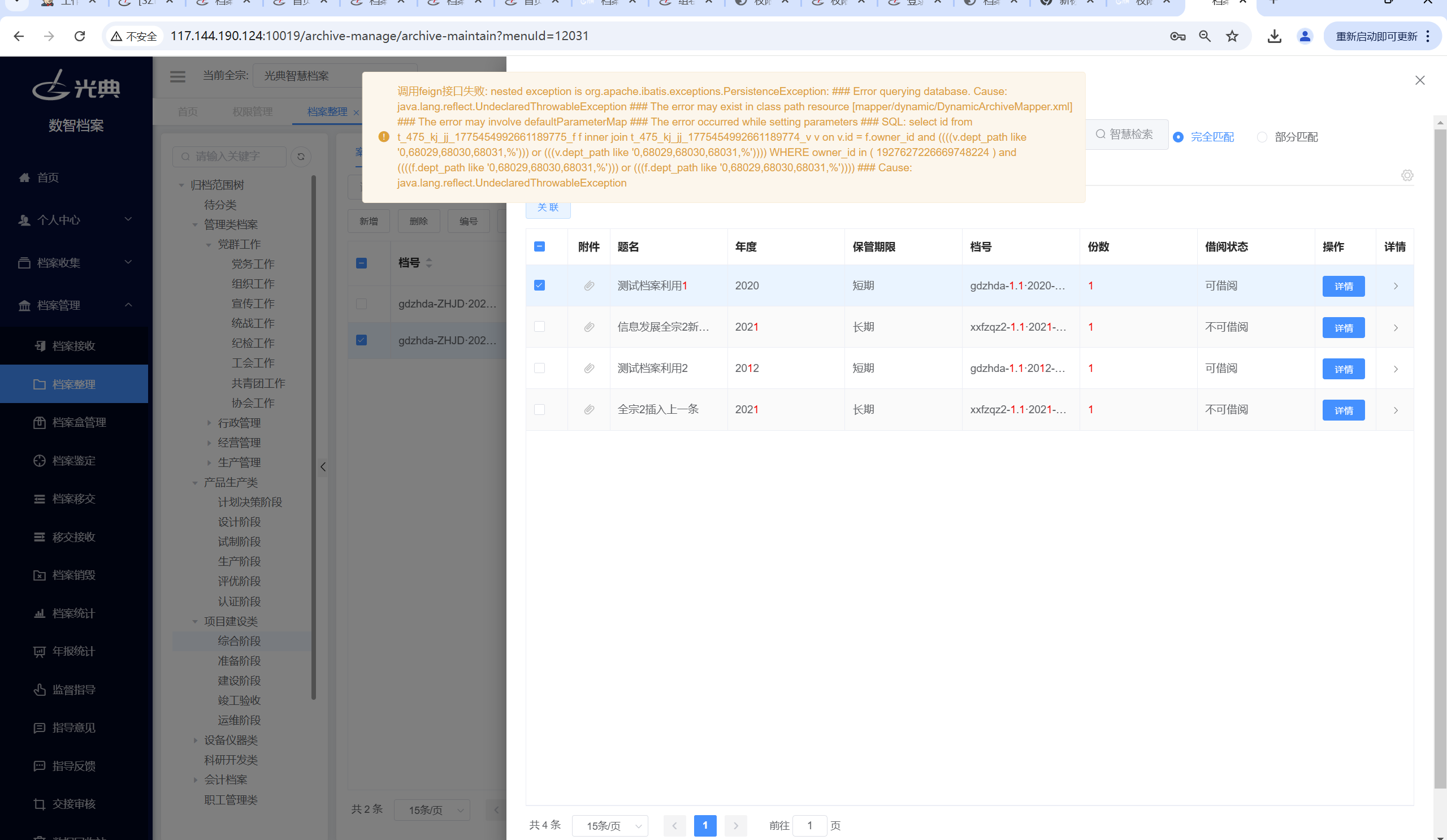
Task: Expand the 行政管理 tree node
Action: pyautogui.click(x=209, y=423)
